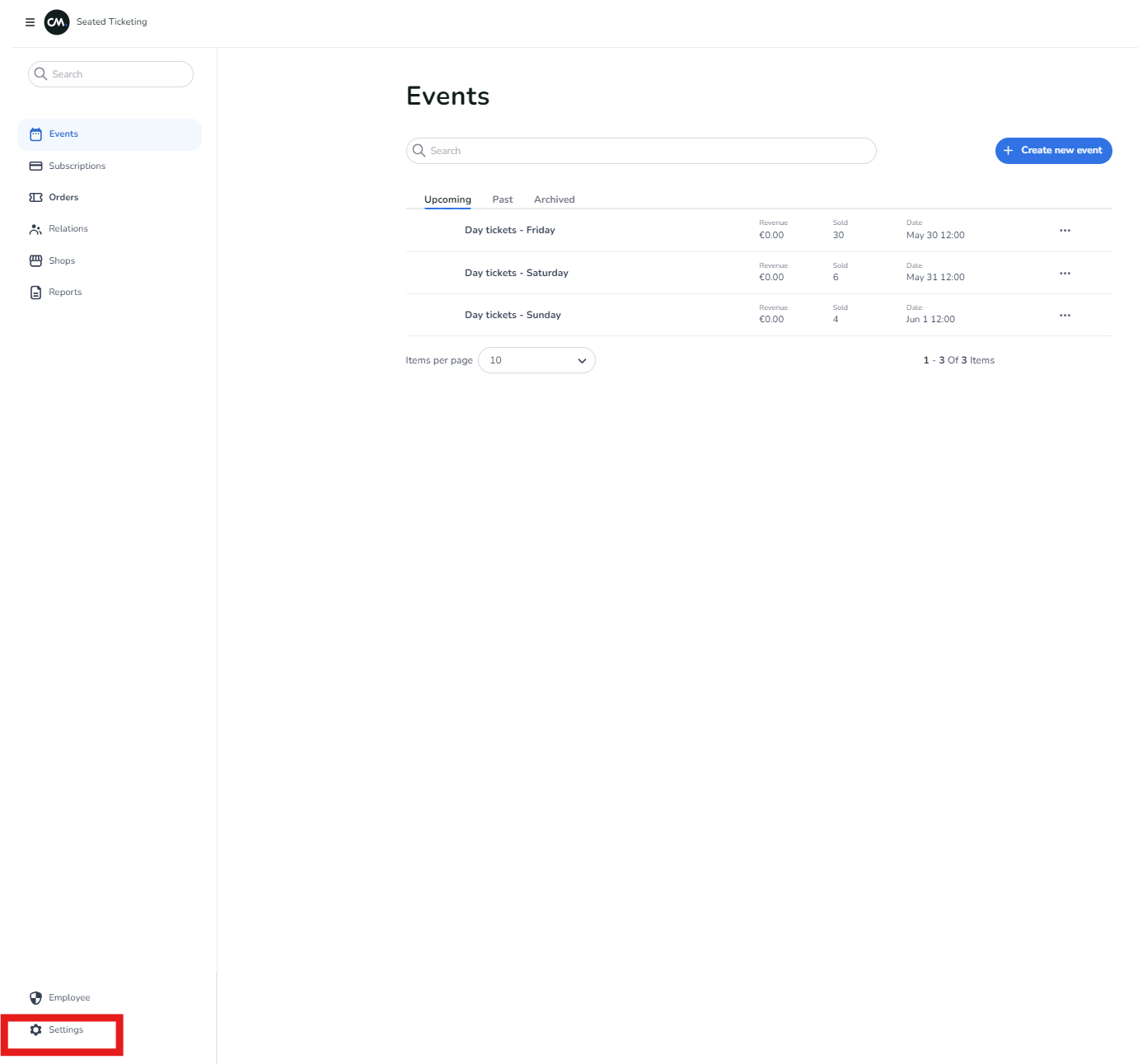Open options menu for Day tickets - Sunday

(x=1065, y=316)
